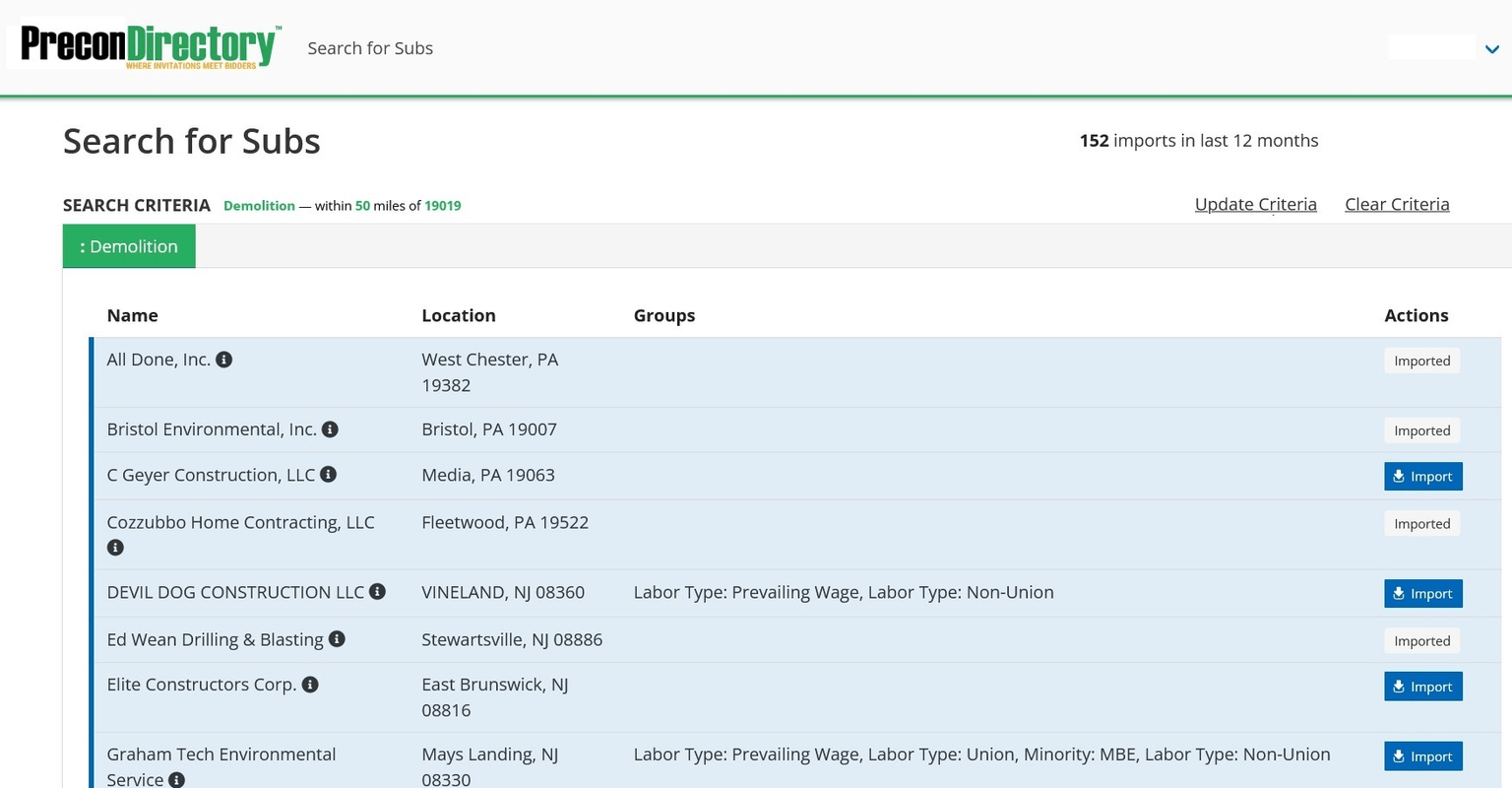
Task: Click the Ed Wean Drilling & Blasting name
Action: pos(215,639)
